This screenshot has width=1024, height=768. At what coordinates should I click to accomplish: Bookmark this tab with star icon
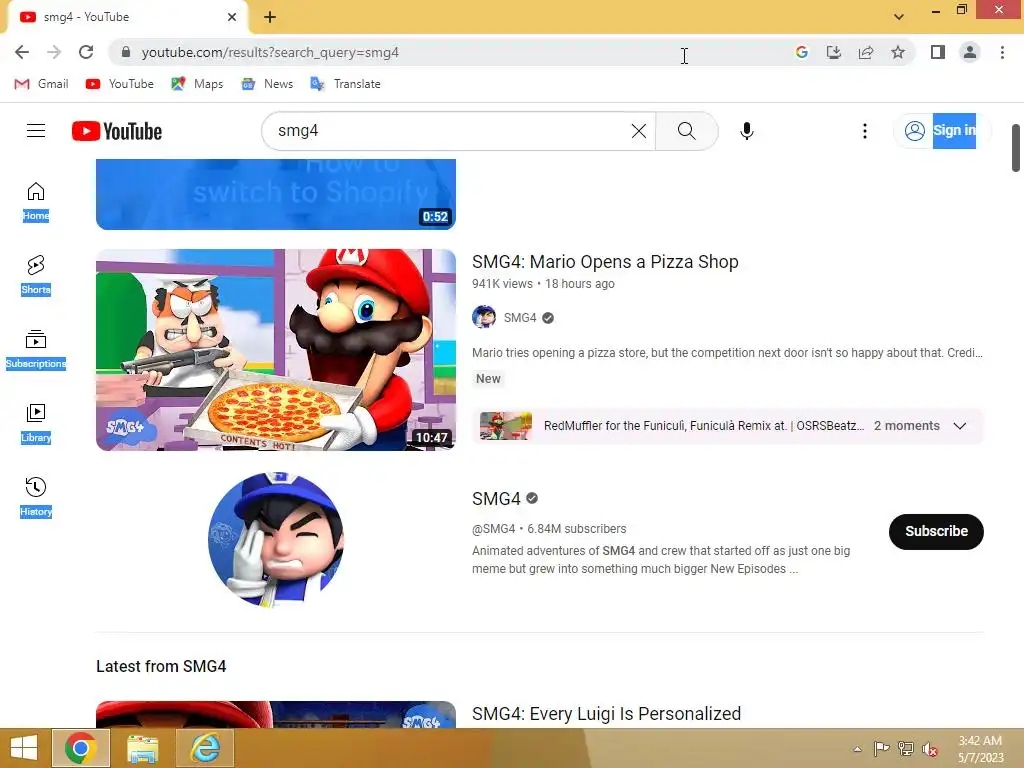tap(898, 52)
